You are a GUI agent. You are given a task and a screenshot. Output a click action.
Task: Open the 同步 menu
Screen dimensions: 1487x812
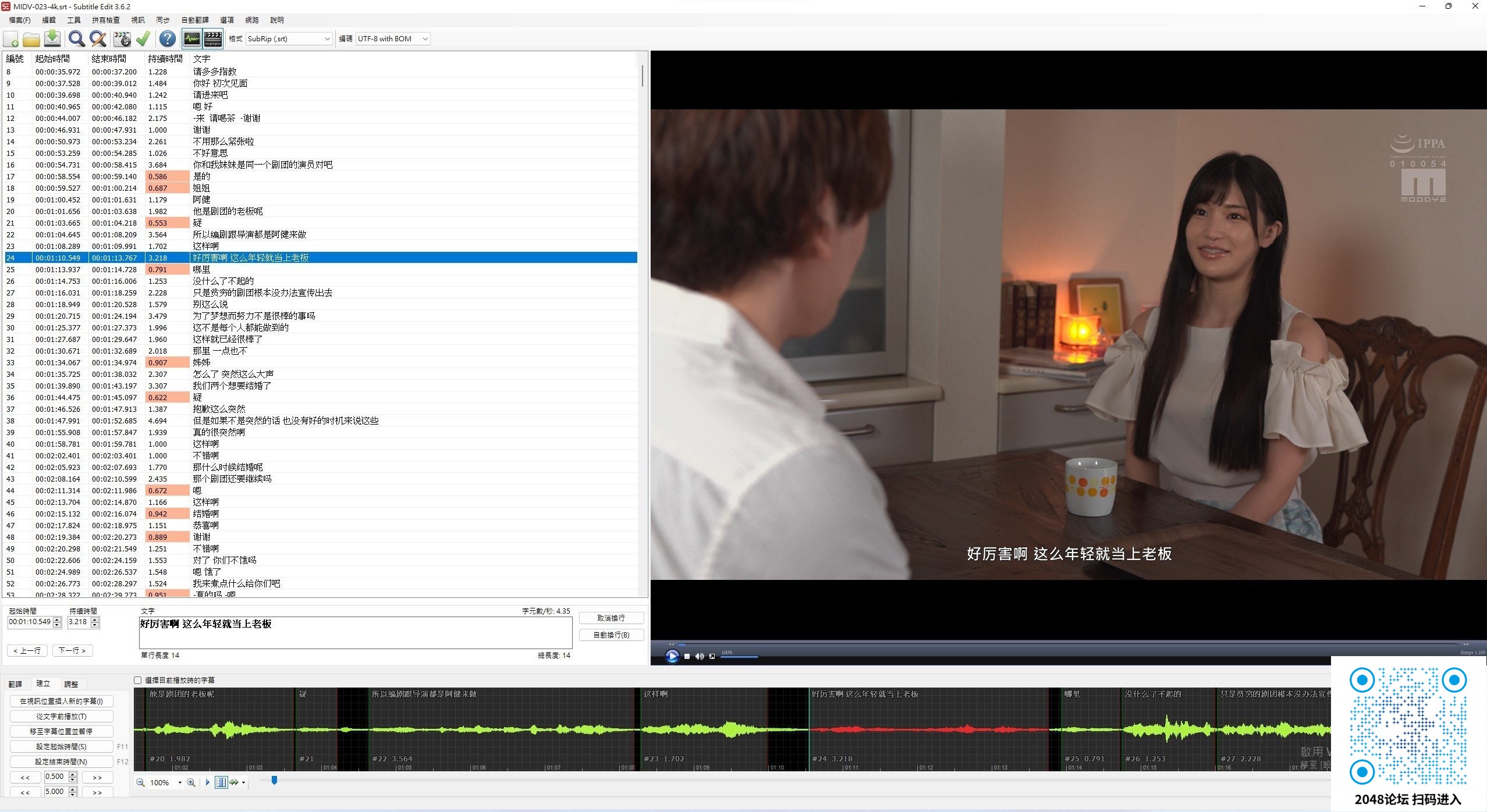point(163,20)
